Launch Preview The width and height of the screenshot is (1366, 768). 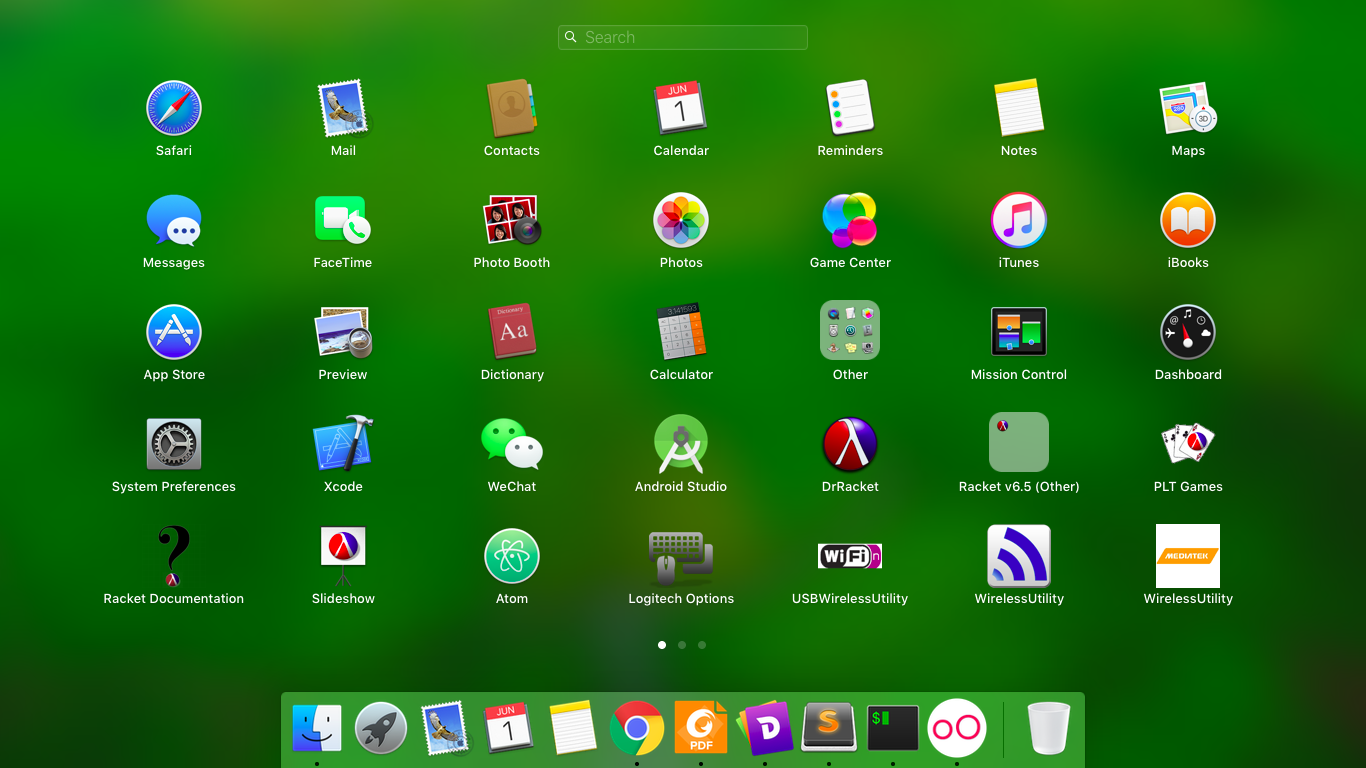(343, 332)
